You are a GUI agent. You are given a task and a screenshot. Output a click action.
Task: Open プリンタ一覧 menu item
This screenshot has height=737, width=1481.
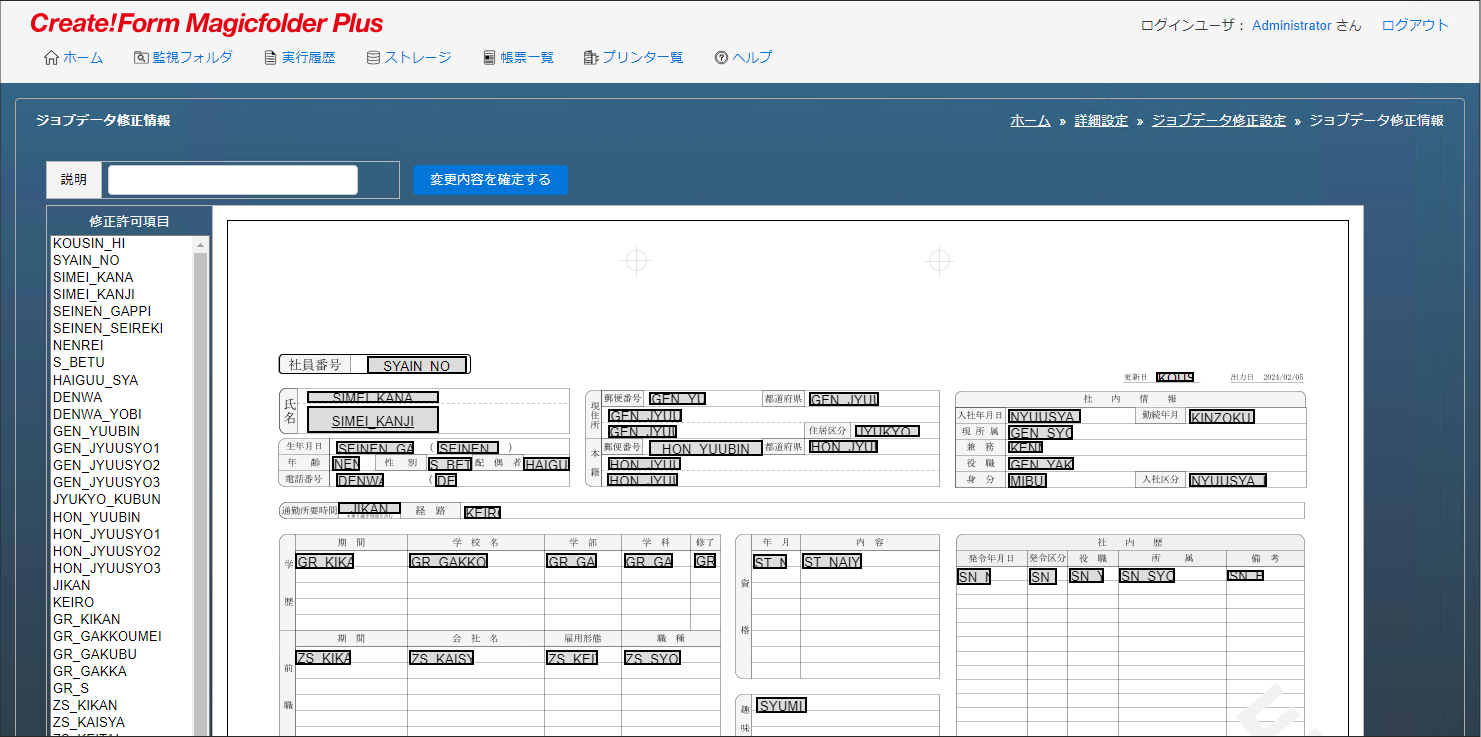643,58
